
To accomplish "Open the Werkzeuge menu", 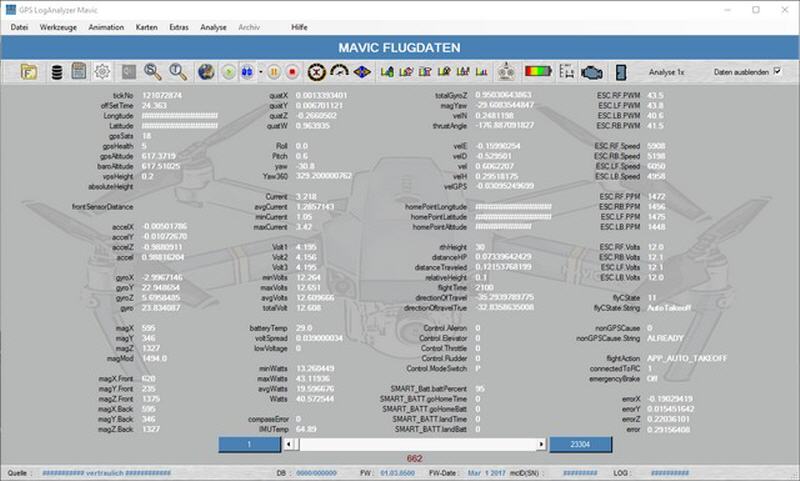I will [x=58, y=28].
